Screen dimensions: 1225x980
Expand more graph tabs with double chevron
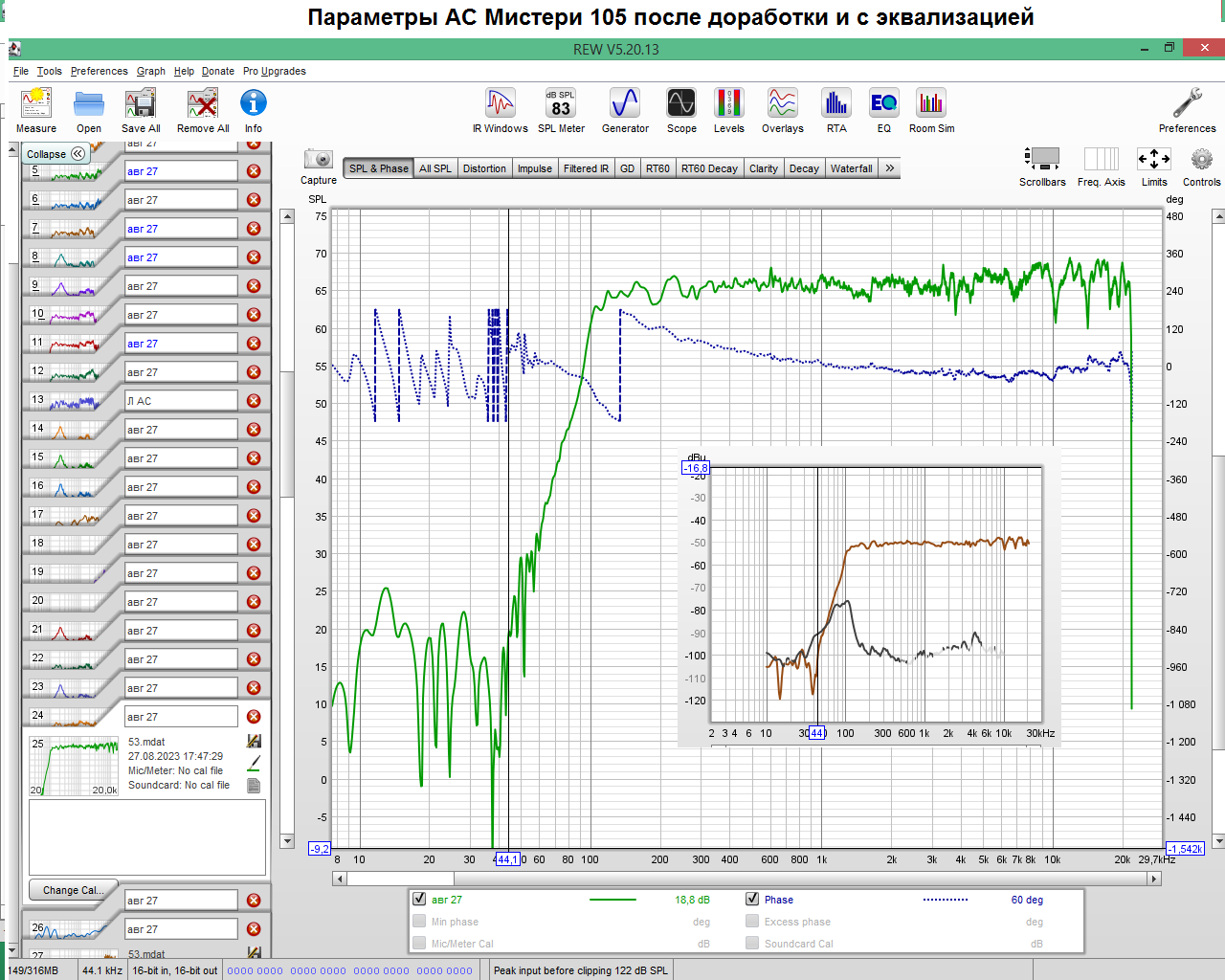tap(890, 168)
